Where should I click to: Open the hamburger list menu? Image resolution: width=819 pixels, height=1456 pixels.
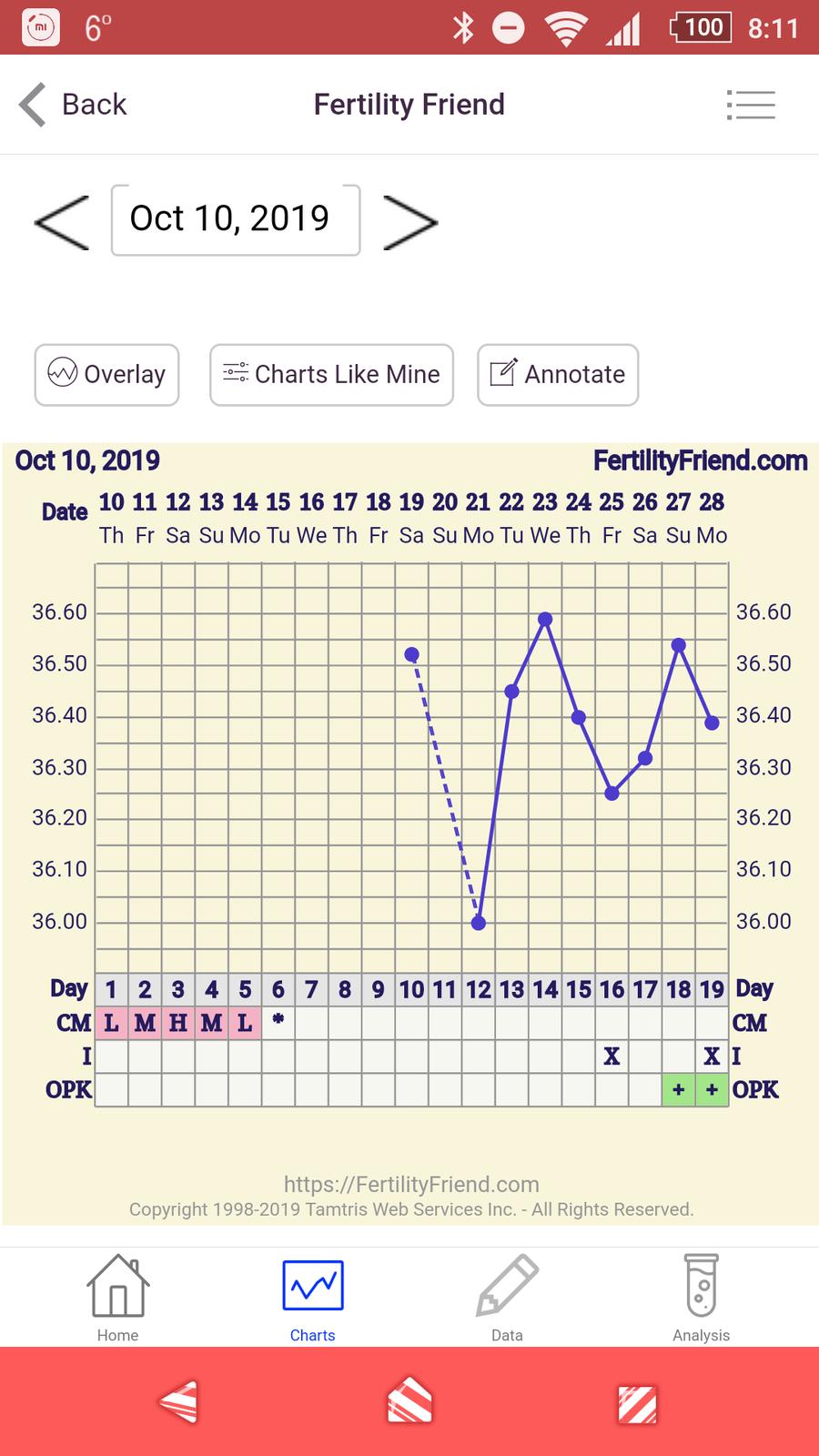click(751, 106)
